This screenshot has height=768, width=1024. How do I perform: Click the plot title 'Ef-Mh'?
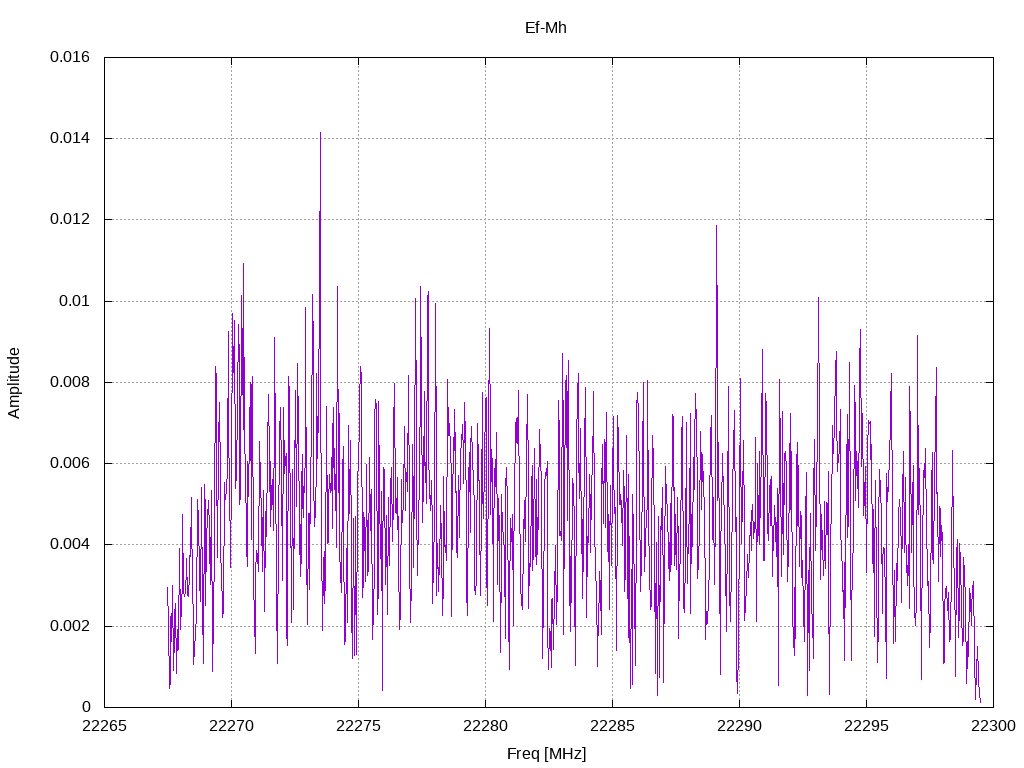pyautogui.click(x=545, y=28)
